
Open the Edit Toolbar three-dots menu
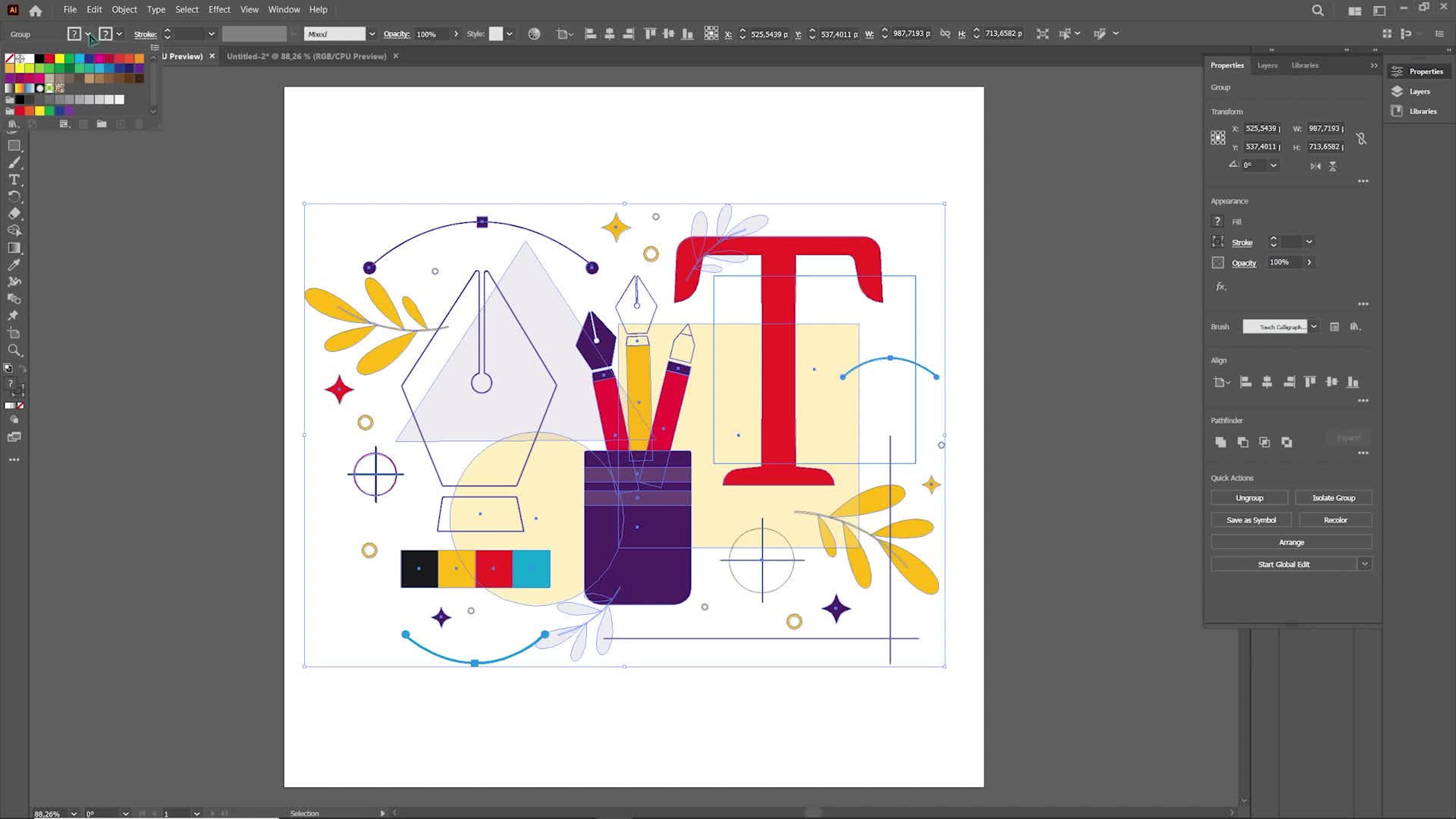click(x=14, y=460)
